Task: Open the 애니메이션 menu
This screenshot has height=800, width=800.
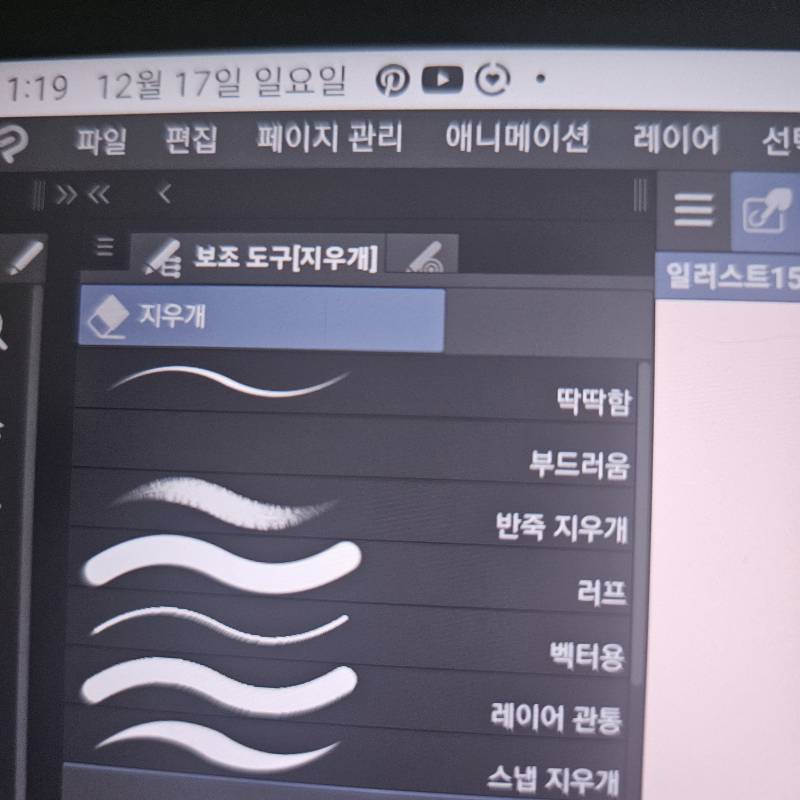Action: (x=516, y=139)
